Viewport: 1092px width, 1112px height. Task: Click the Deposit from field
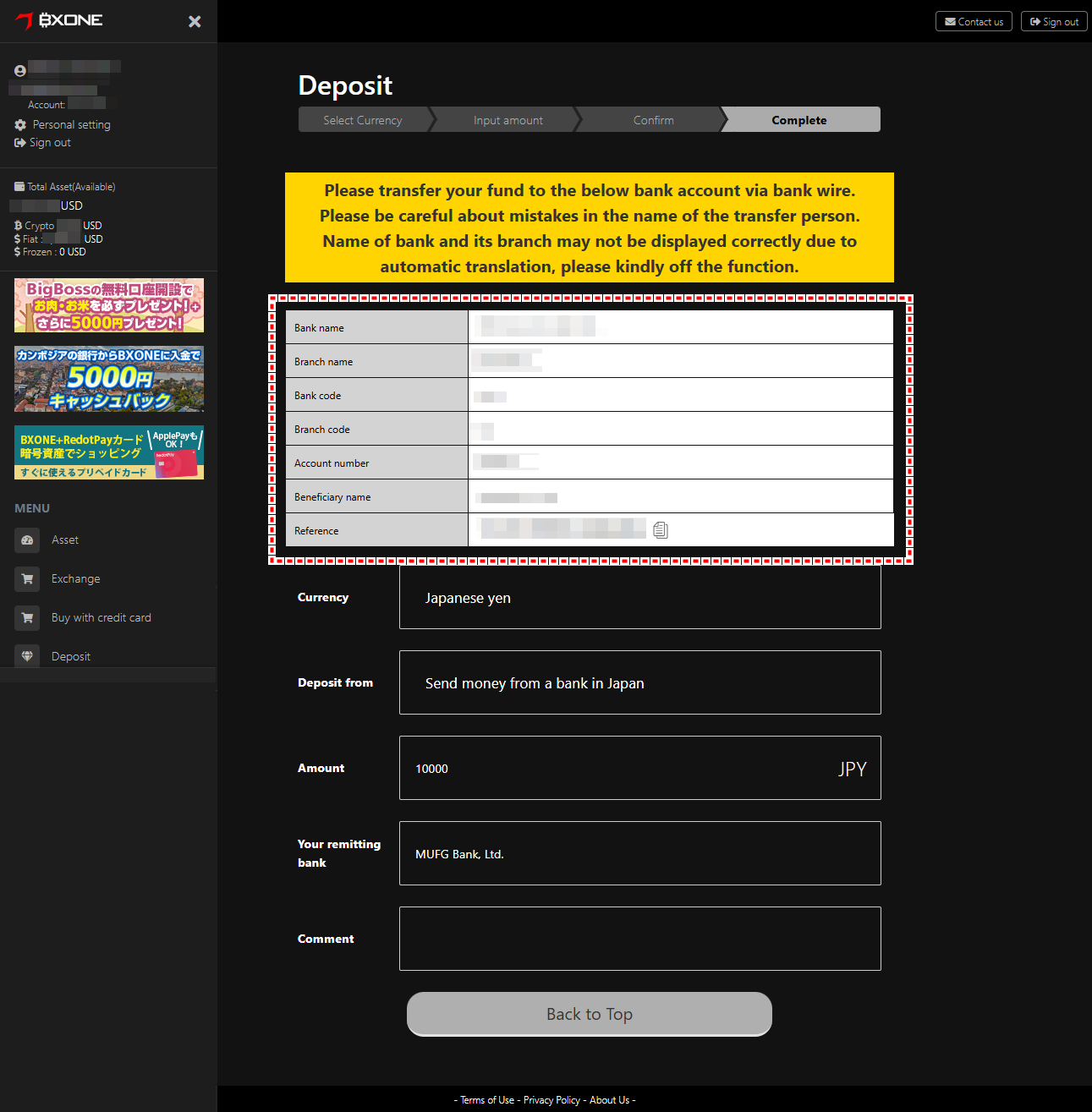[x=639, y=682]
